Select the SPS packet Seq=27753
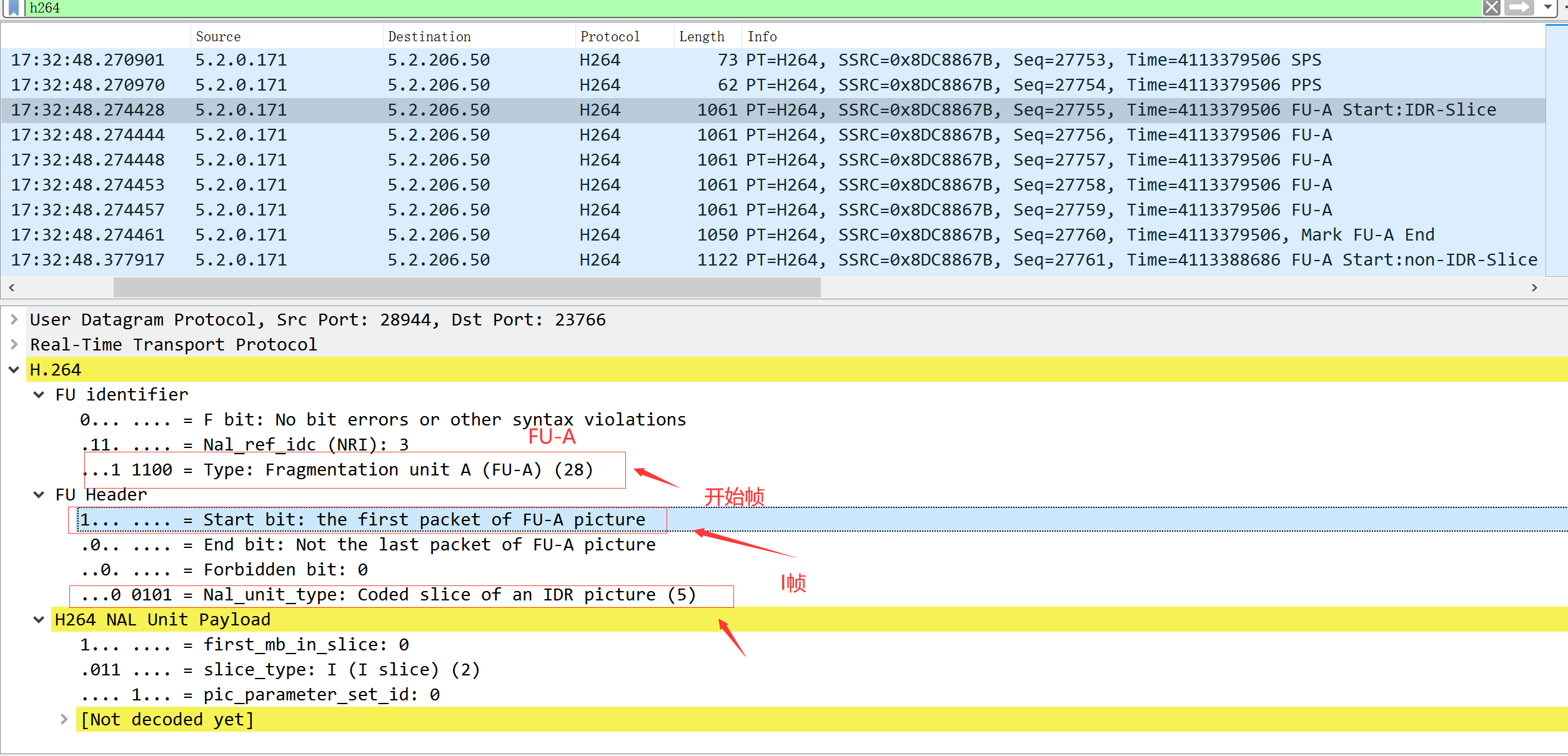This screenshot has height=756, width=1568. 750,61
